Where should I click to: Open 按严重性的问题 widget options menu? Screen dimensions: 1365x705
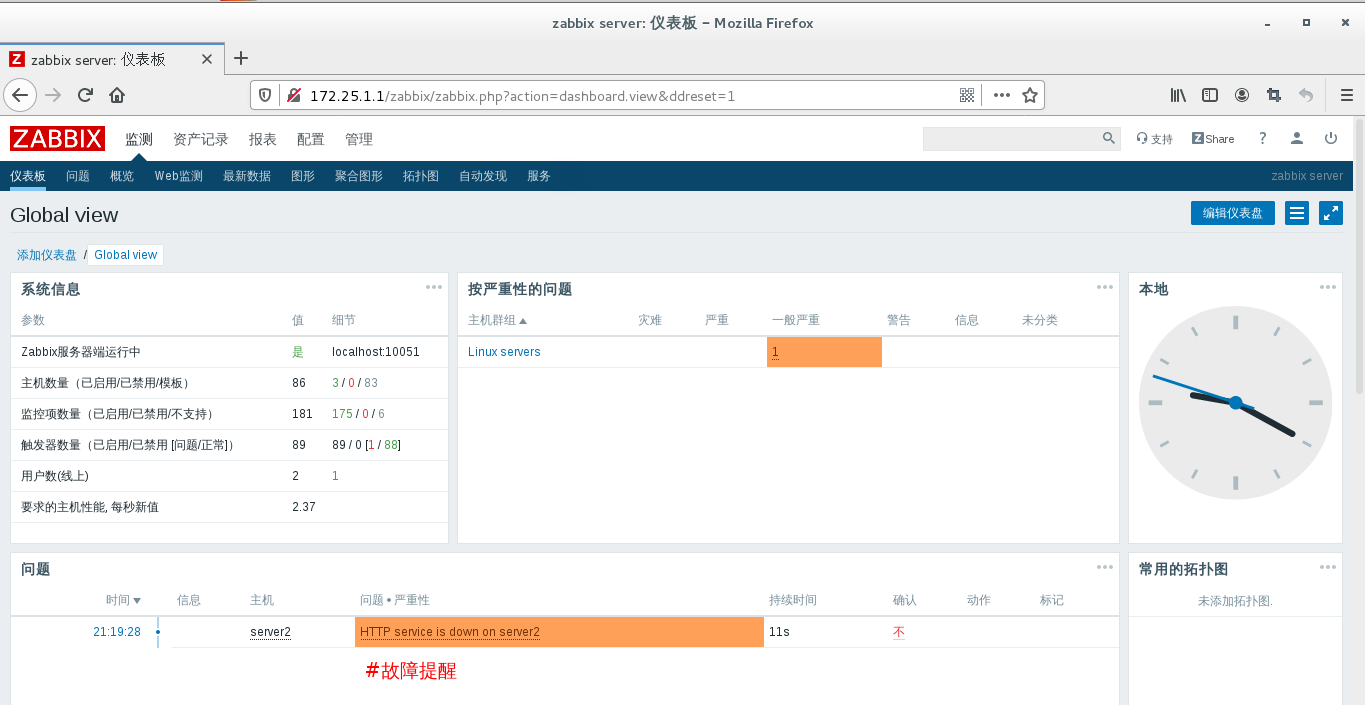tap(1104, 287)
